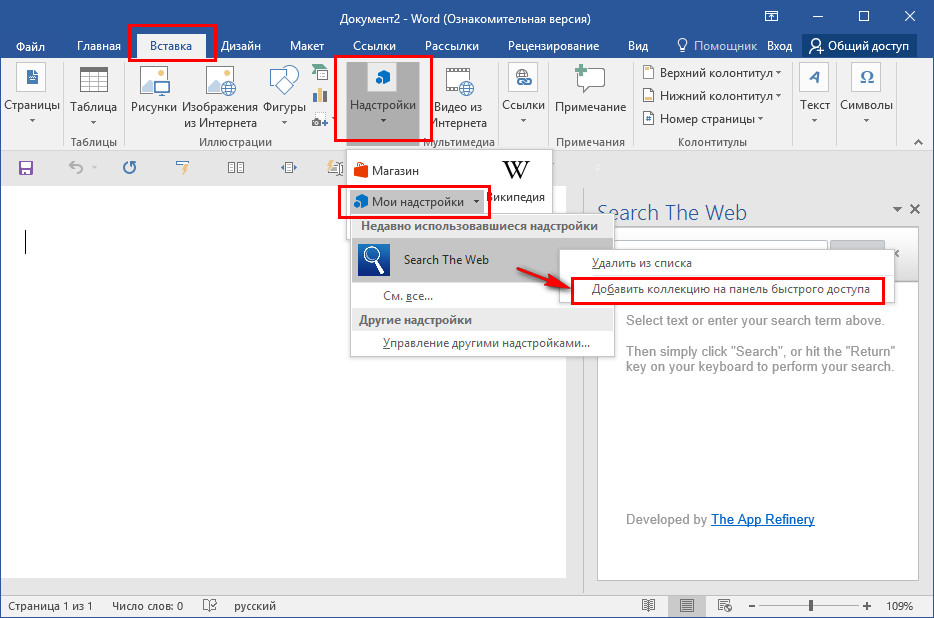Click the page width fit icon in toolbar
Image resolution: width=934 pixels, height=618 pixels.
point(289,167)
